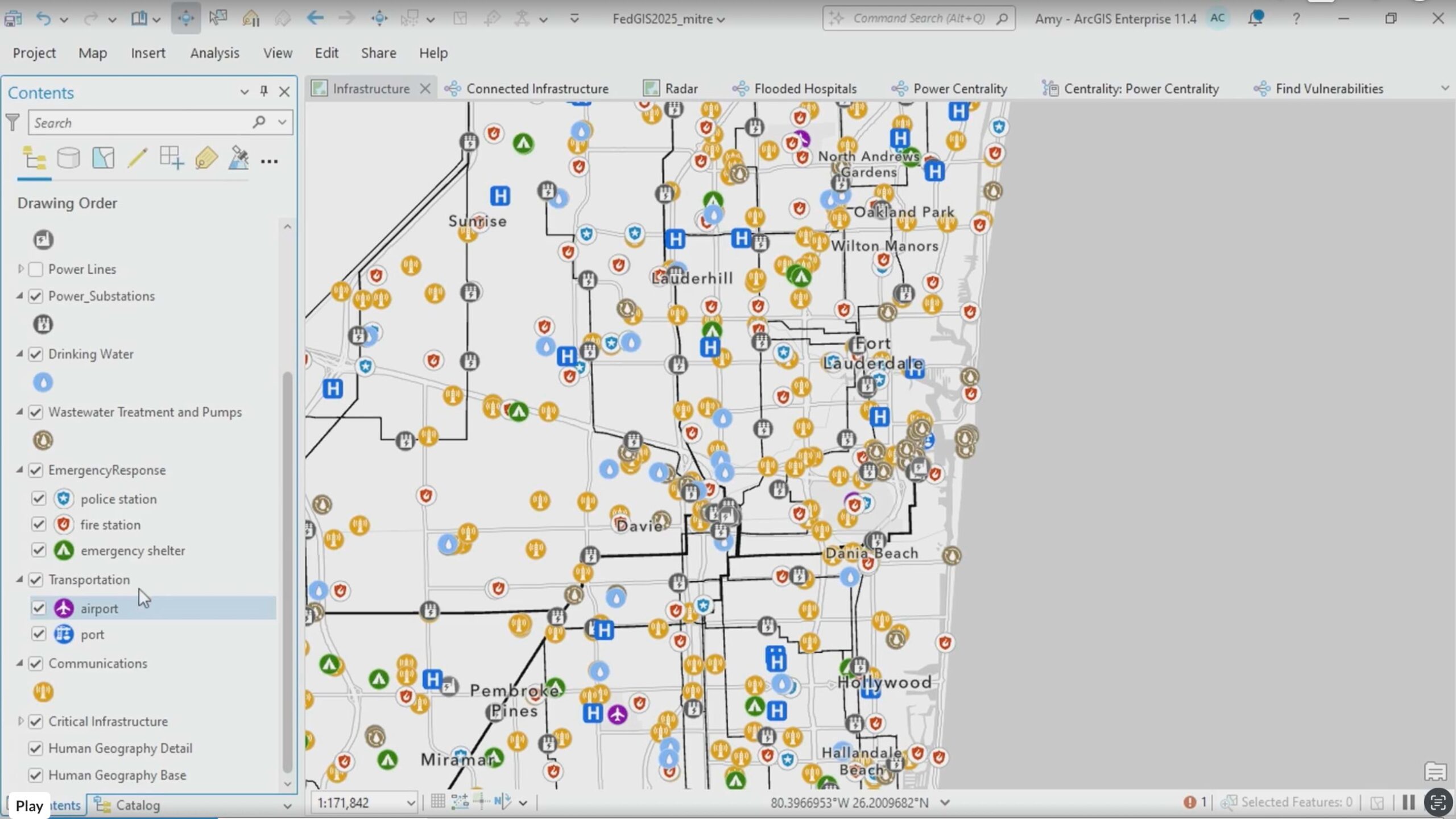Uncheck the Power Lines layer
This screenshot has width=1456, height=819.
coord(36,269)
